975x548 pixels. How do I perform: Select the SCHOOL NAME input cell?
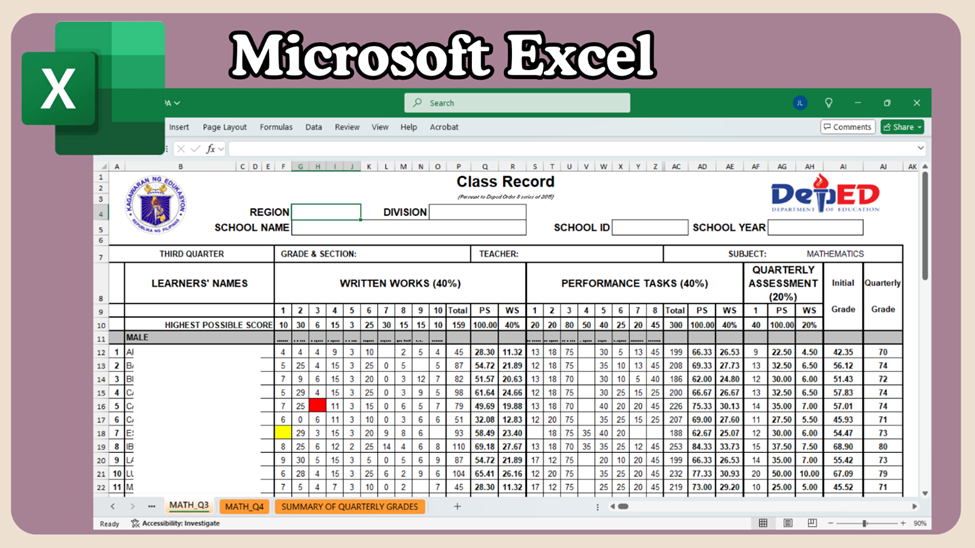[409, 228]
